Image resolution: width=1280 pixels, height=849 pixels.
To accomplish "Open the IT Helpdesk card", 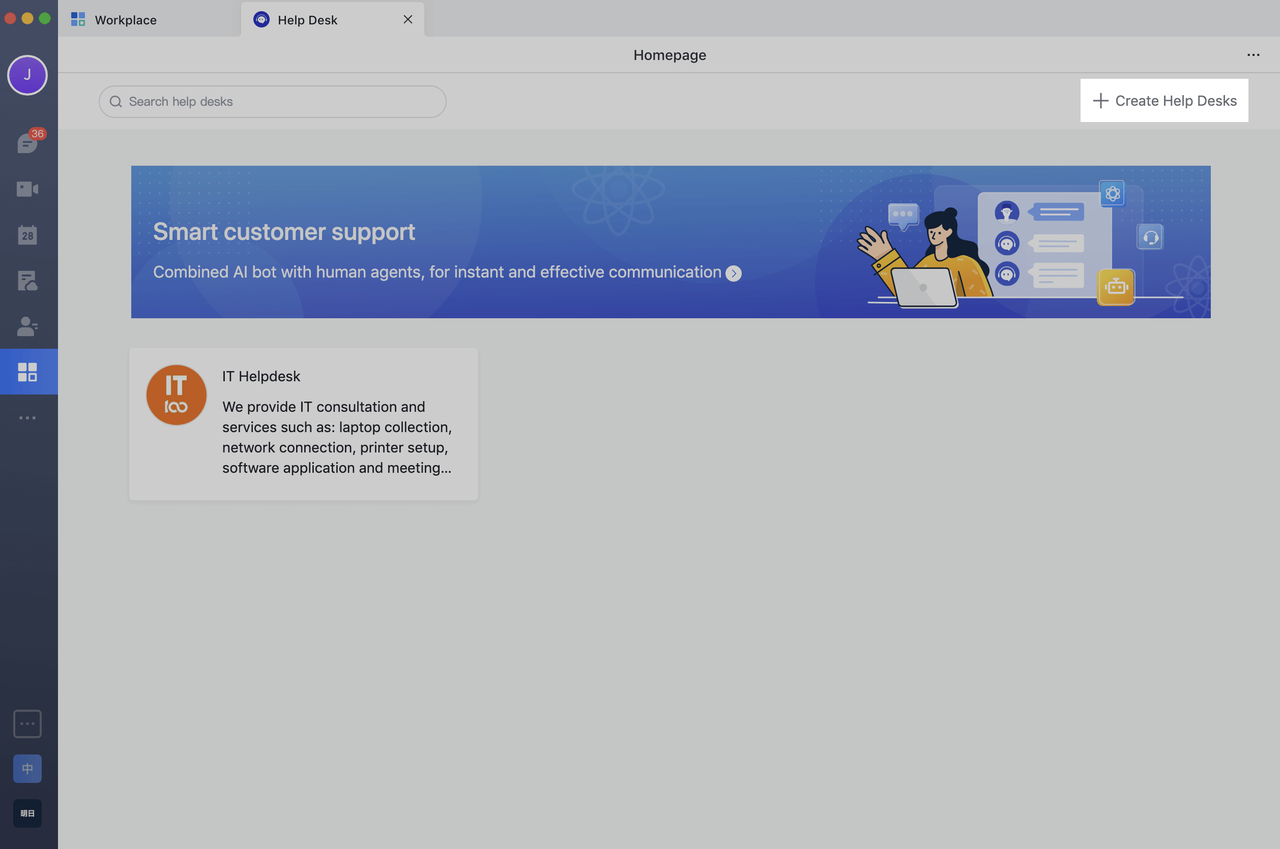I will tap(303, 424).
